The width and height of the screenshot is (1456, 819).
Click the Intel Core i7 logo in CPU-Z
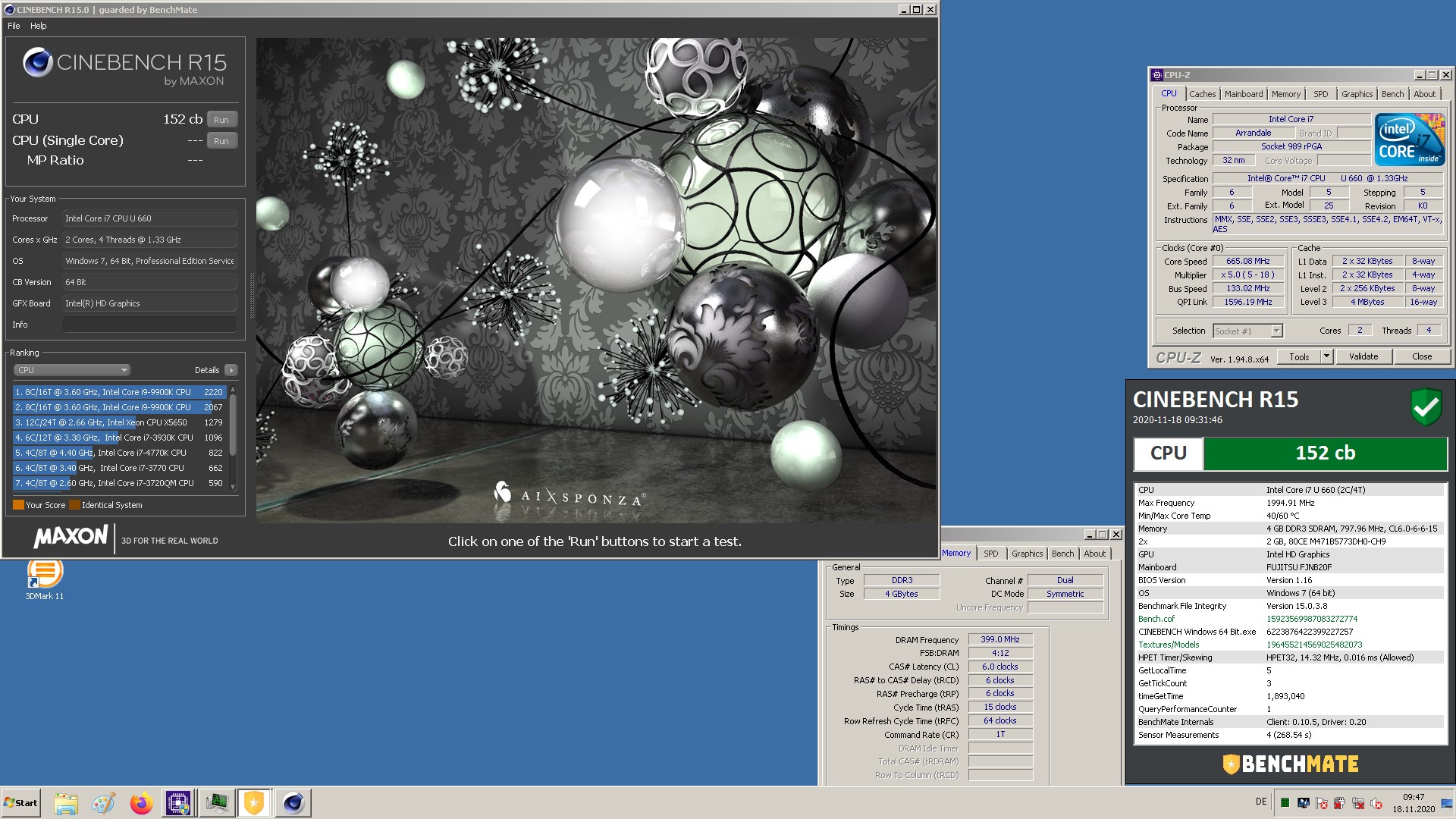pos(1410,140)
